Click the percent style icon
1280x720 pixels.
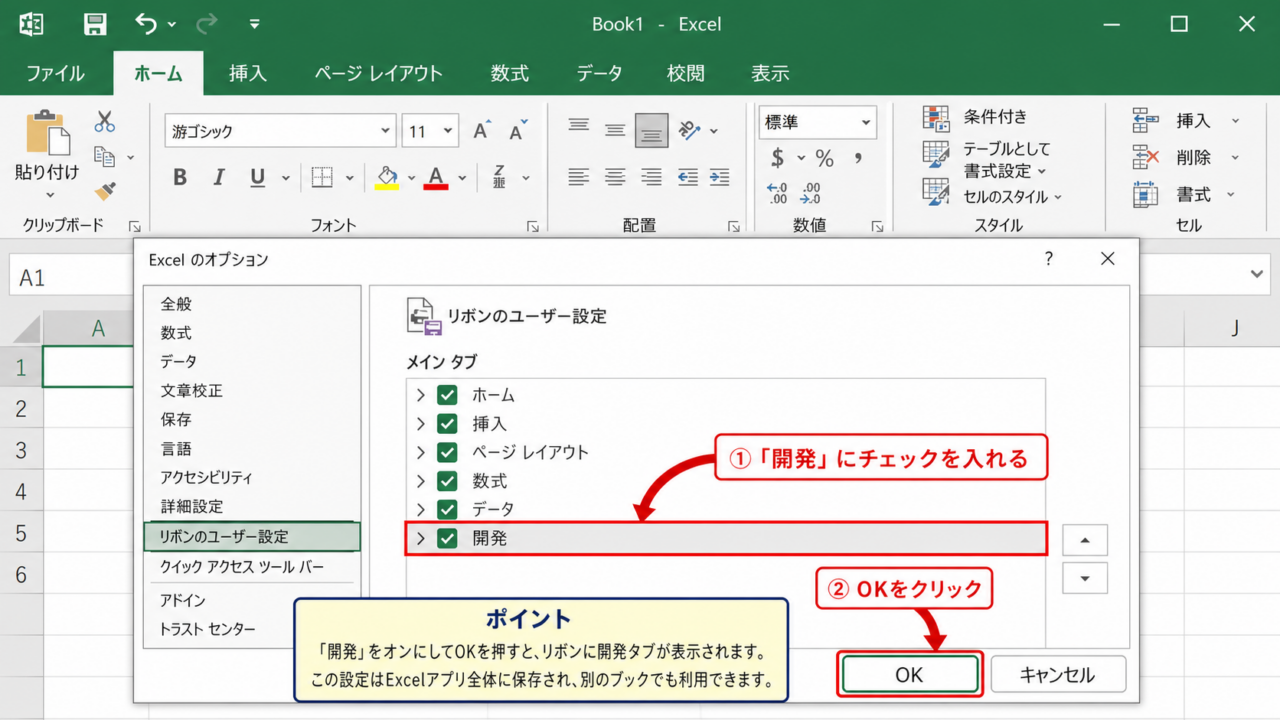pyautogui.click(x=824, y=158)
